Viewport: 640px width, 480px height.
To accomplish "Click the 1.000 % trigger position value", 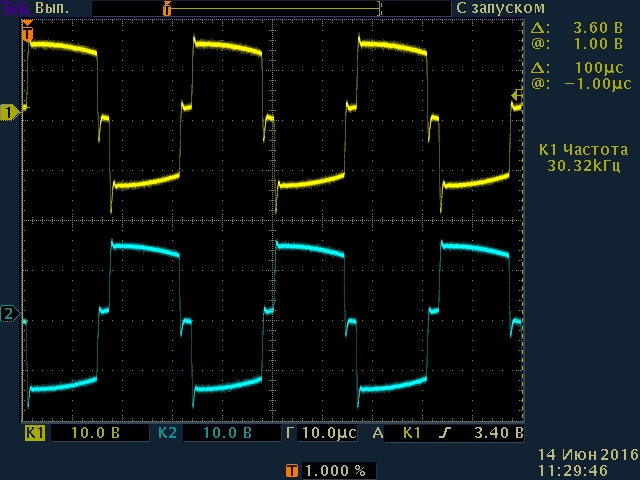I will 335,470.
